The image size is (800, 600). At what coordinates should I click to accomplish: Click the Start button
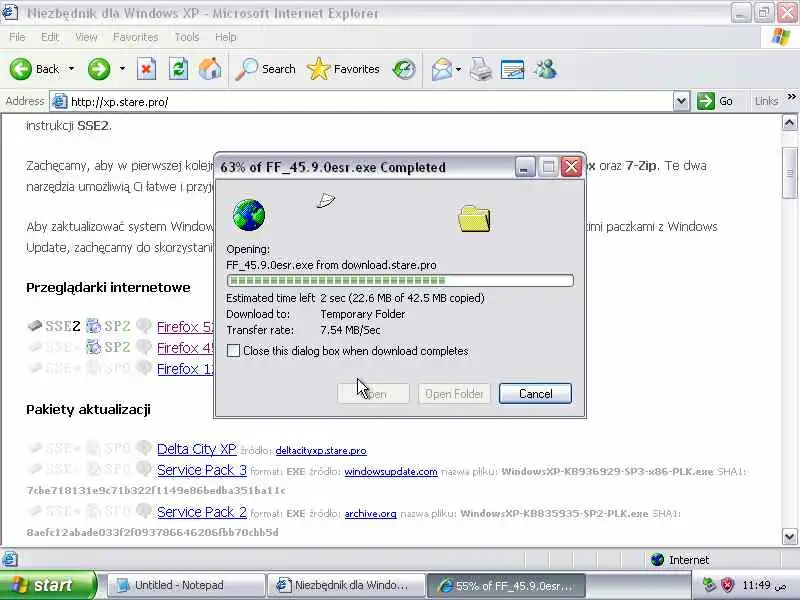click(x=47, y=585)
